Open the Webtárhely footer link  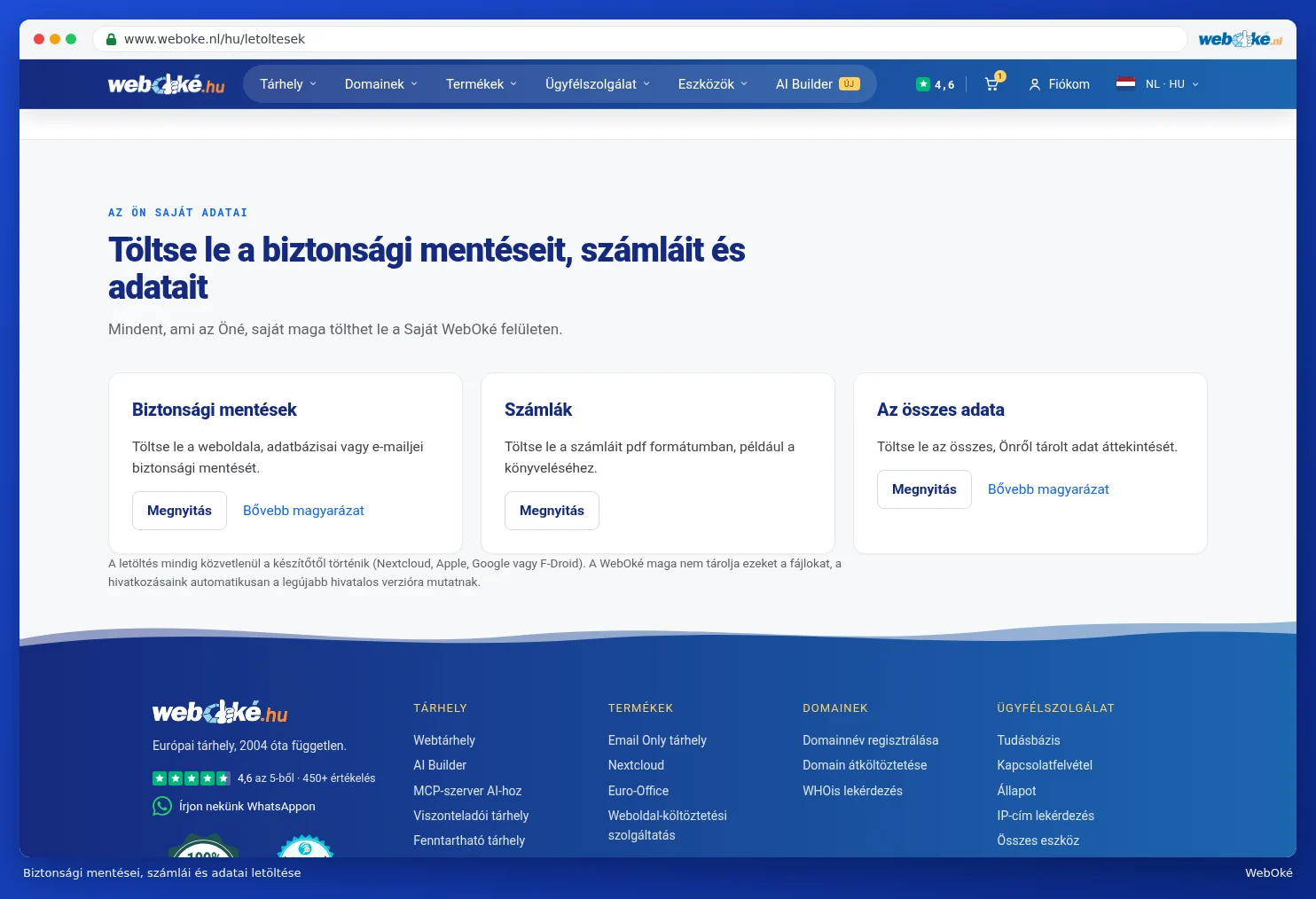pos(444,740)
